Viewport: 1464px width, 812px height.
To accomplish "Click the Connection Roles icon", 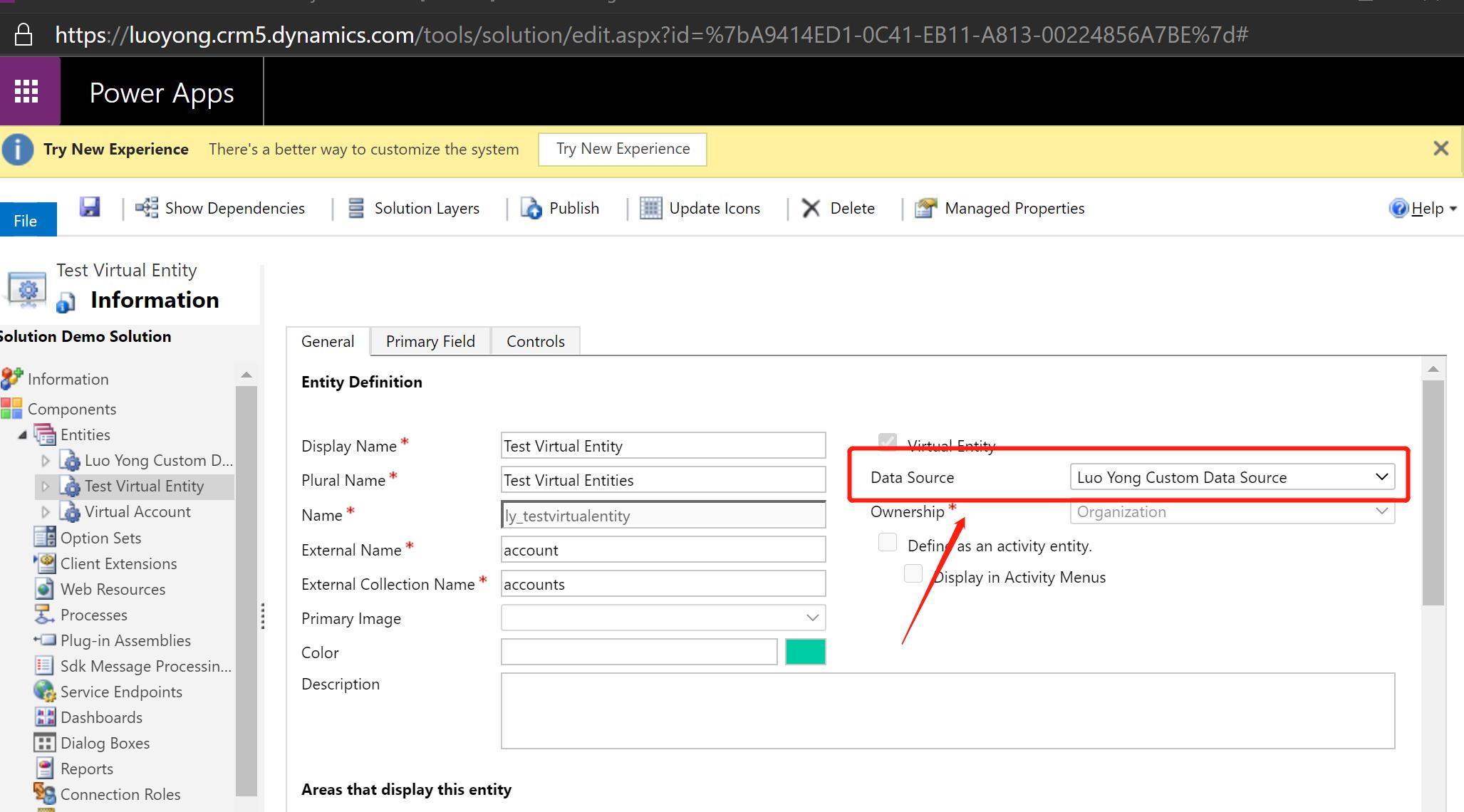I will tap(45, 793).
